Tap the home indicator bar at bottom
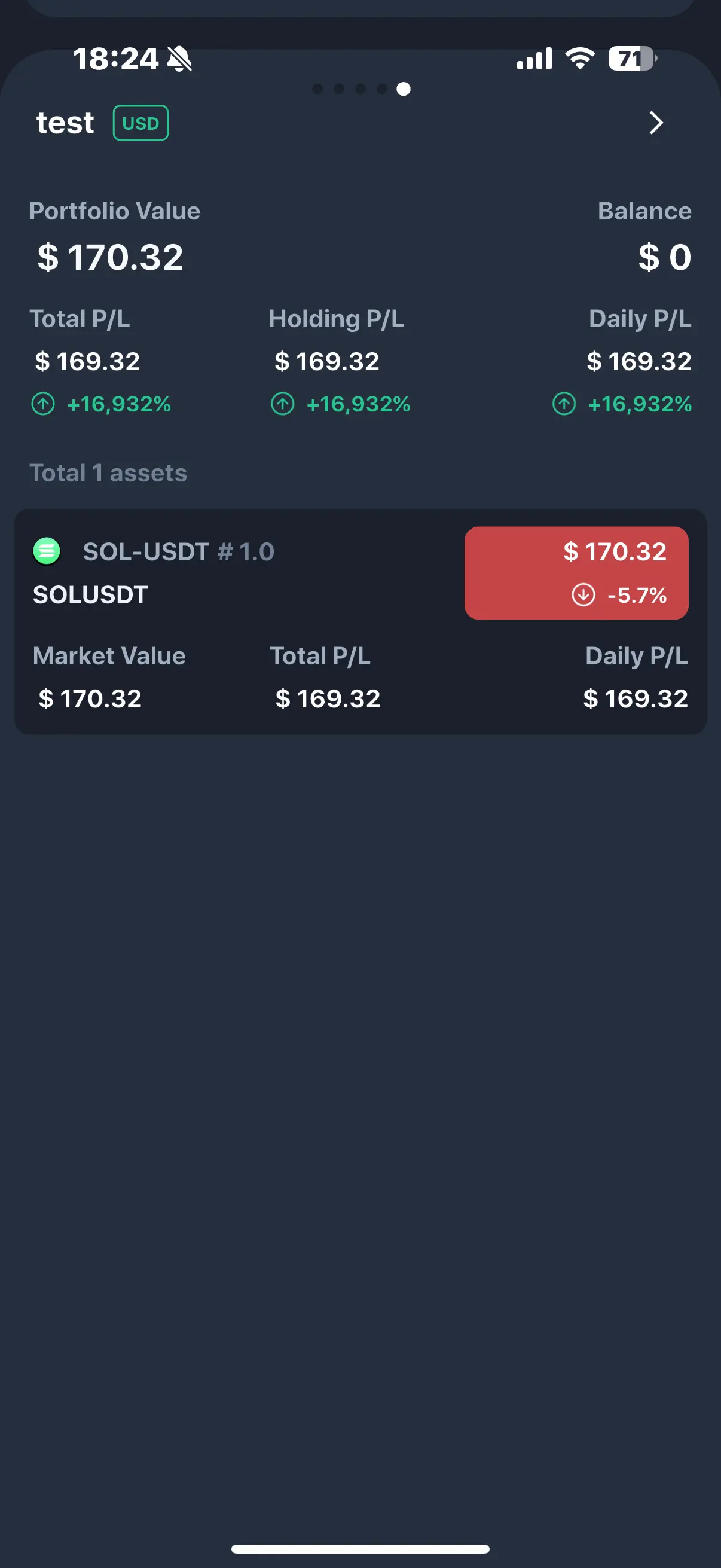The width and height of the screenshot is (721, 1568). pos(360,1549)
